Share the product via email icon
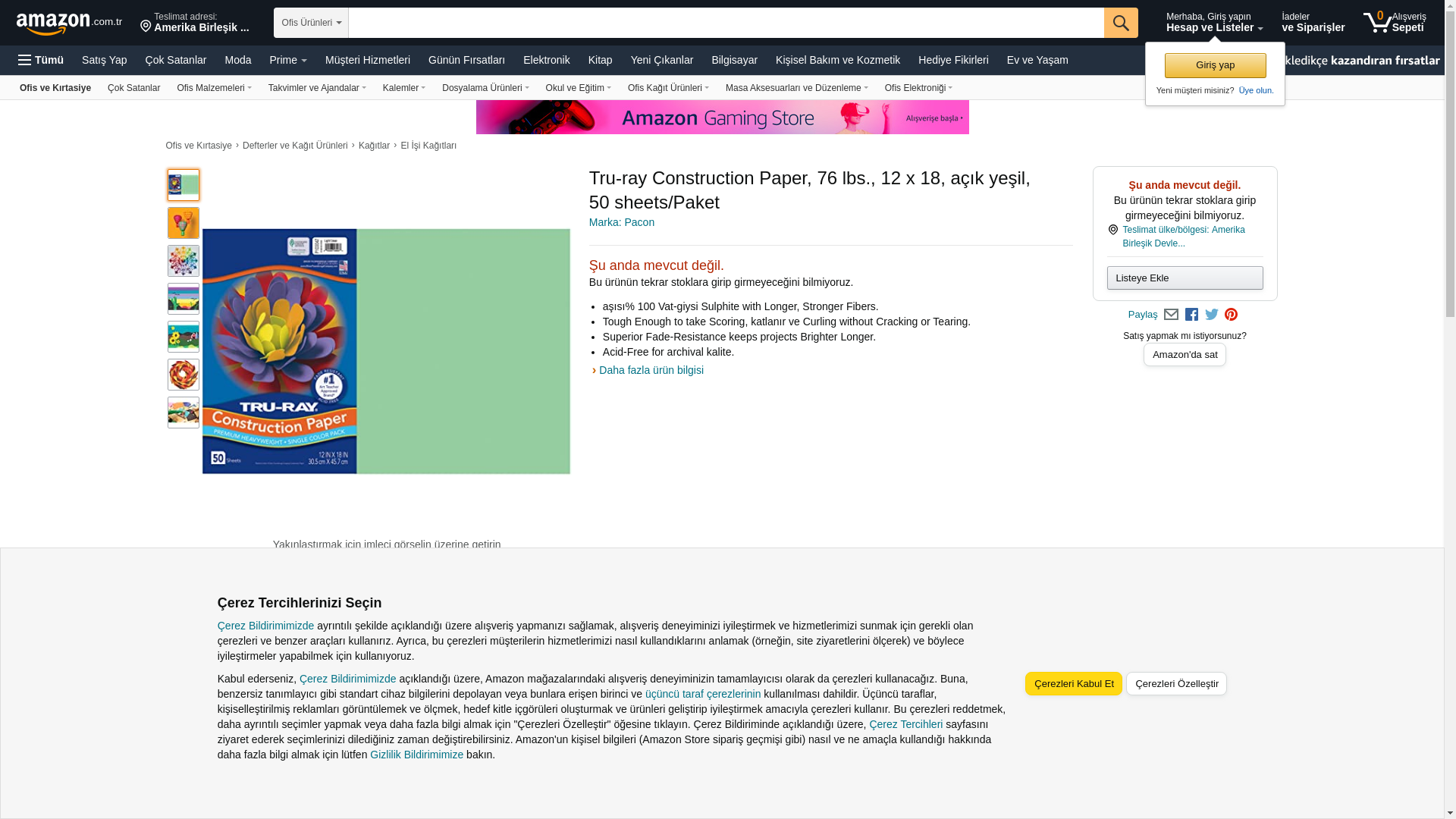 click(x=1171, y=315)
